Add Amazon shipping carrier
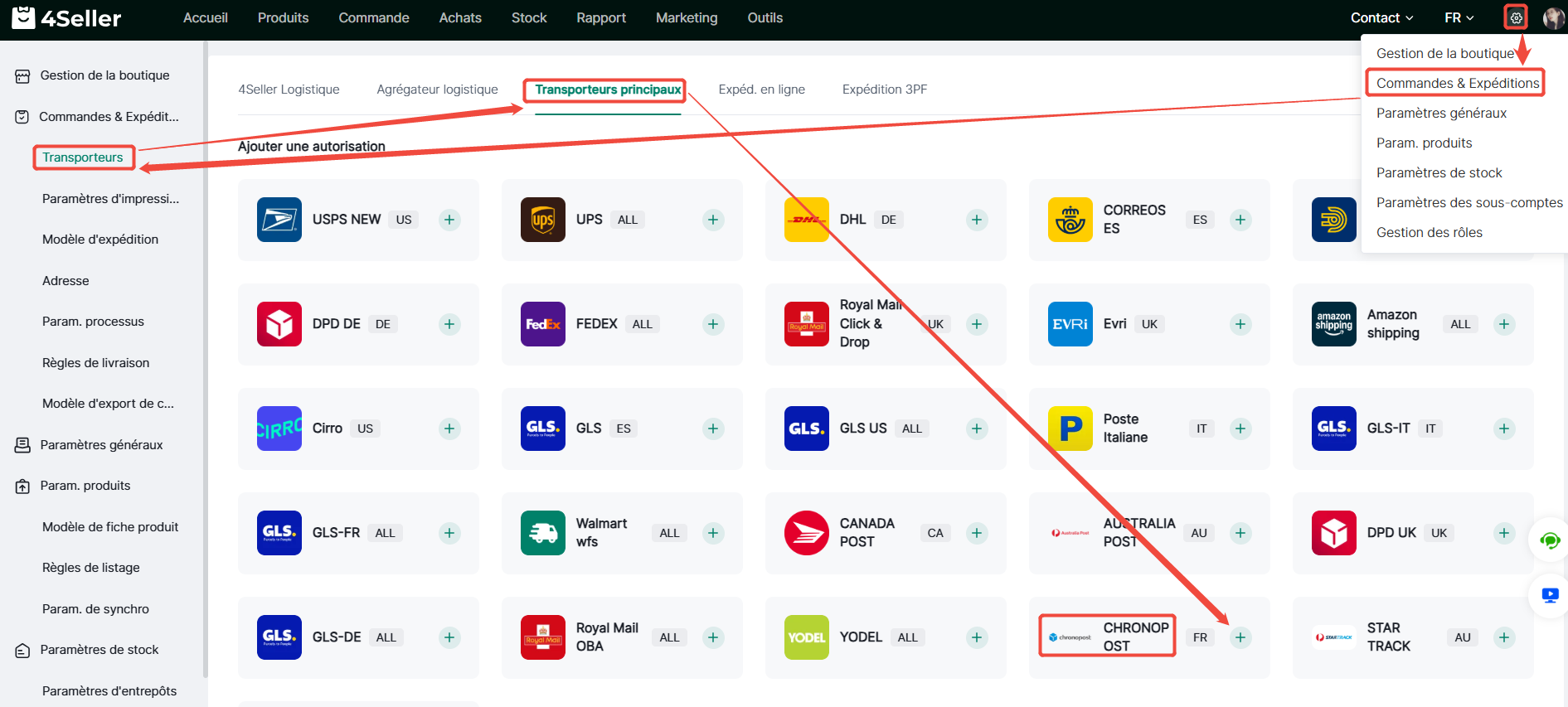1568x707 pixels. [x=1504, y=324]
